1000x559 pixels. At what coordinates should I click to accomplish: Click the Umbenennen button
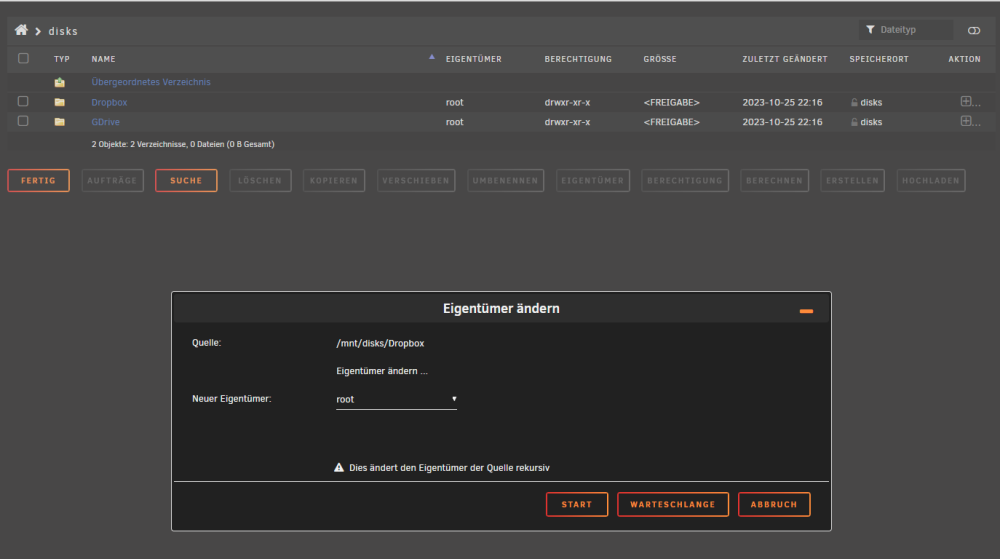click(505, 180)
